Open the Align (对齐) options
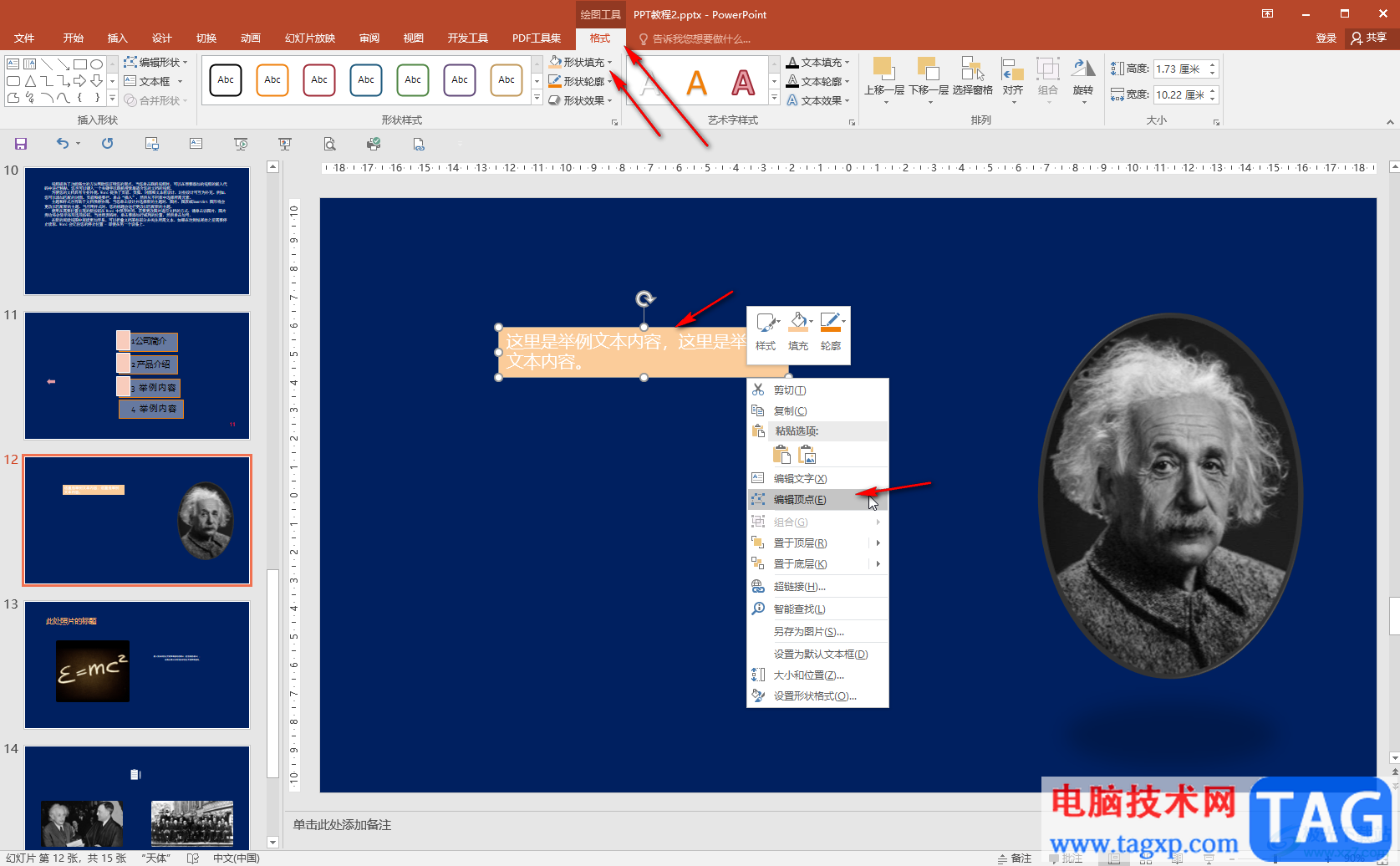Viewport: 1400px width, 866px height. [1013, 80]
